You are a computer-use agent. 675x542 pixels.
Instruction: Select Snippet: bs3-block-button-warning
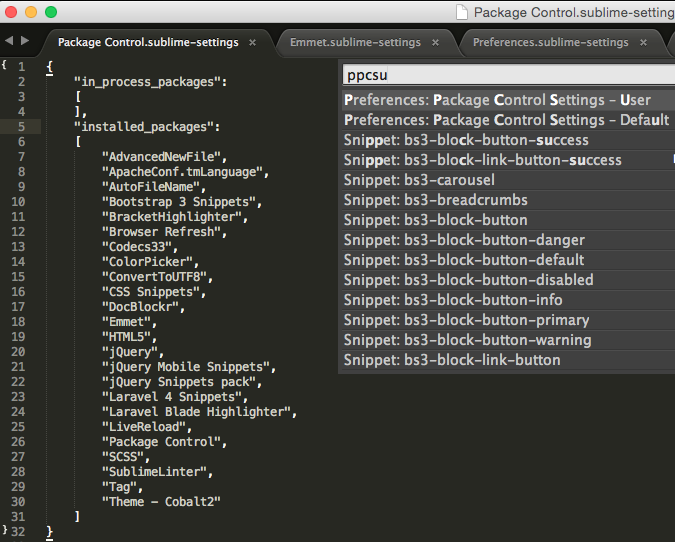pyautogui.click(x=509, y=340)
